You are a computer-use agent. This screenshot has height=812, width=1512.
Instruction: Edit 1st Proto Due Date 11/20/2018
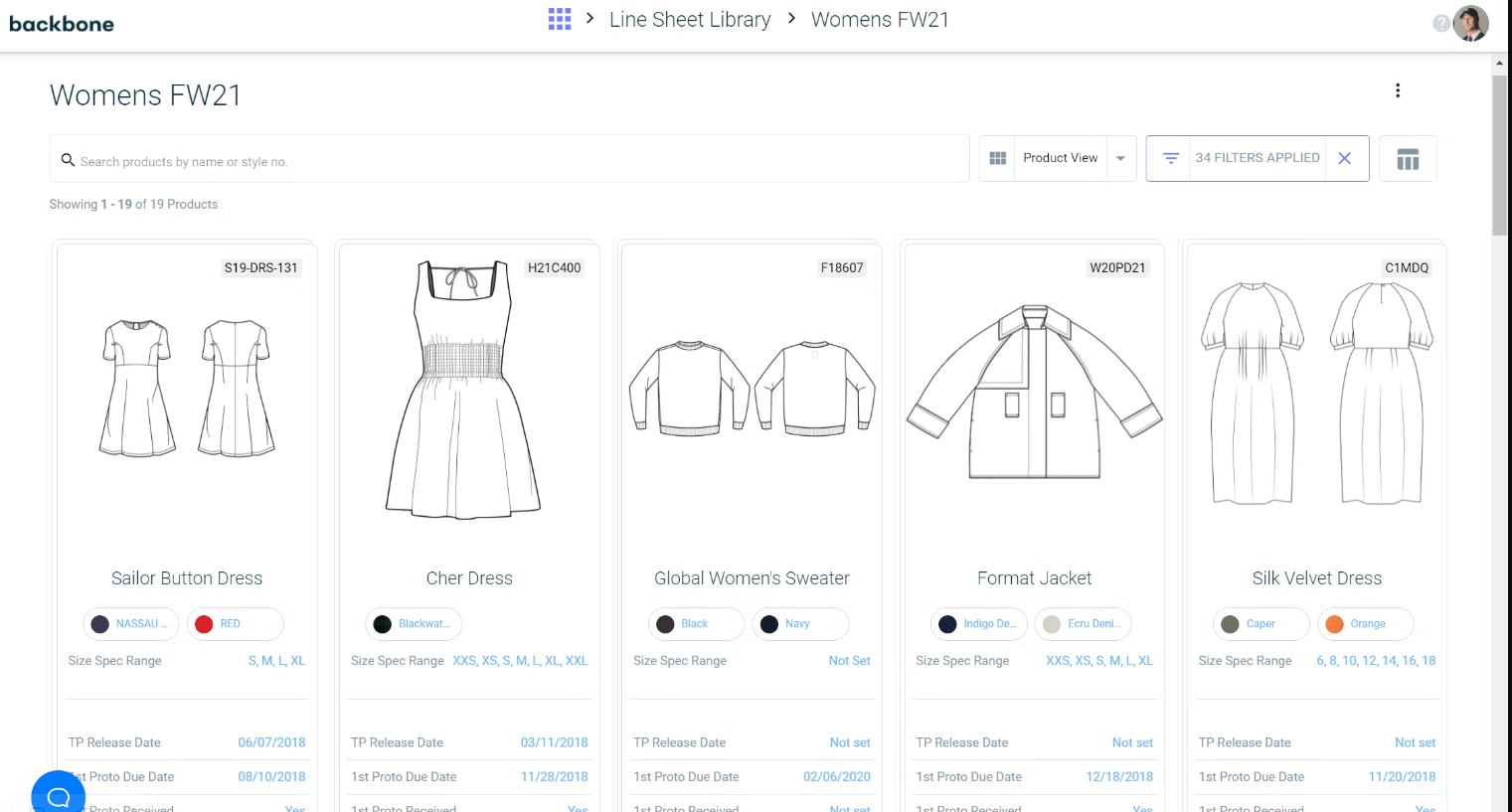pos(1402,777)
